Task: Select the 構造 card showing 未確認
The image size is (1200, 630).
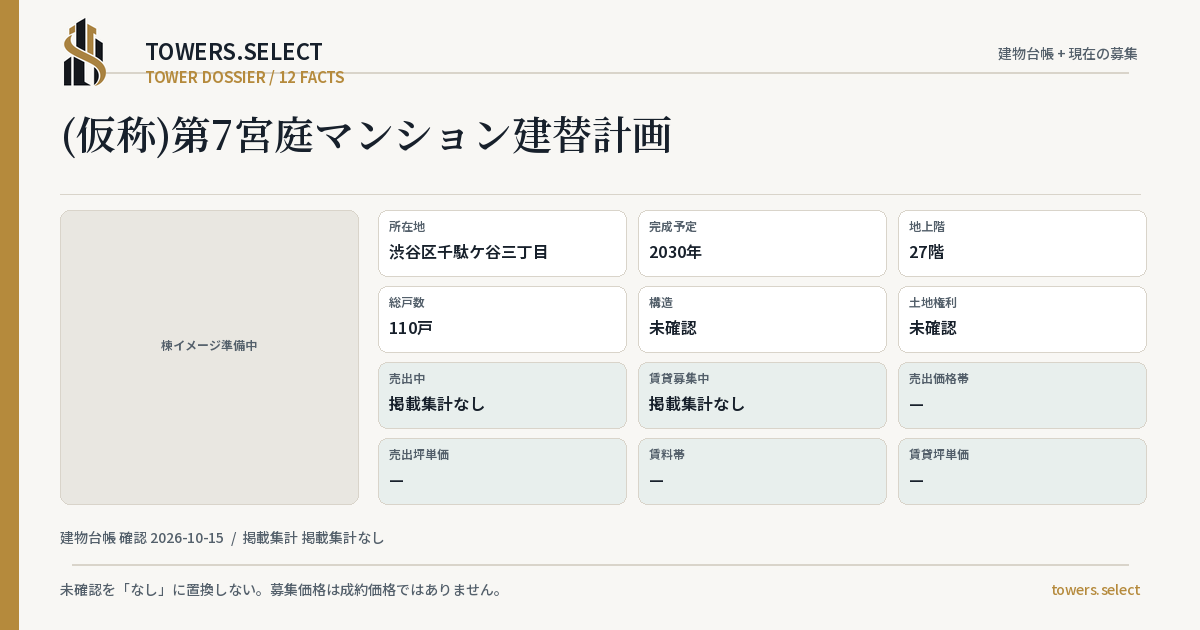Action: [x=762, y=319]
